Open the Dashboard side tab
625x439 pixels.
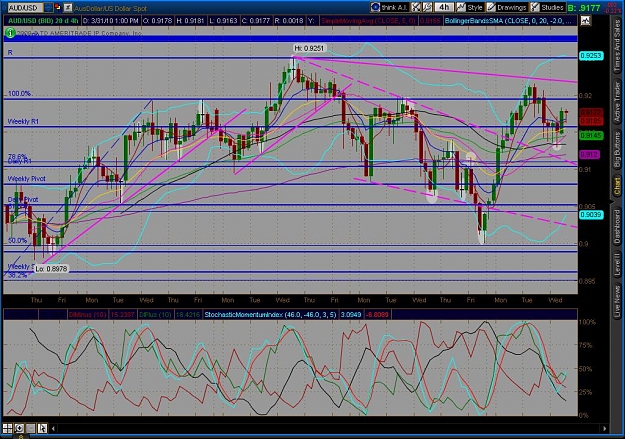click(617, 226)
